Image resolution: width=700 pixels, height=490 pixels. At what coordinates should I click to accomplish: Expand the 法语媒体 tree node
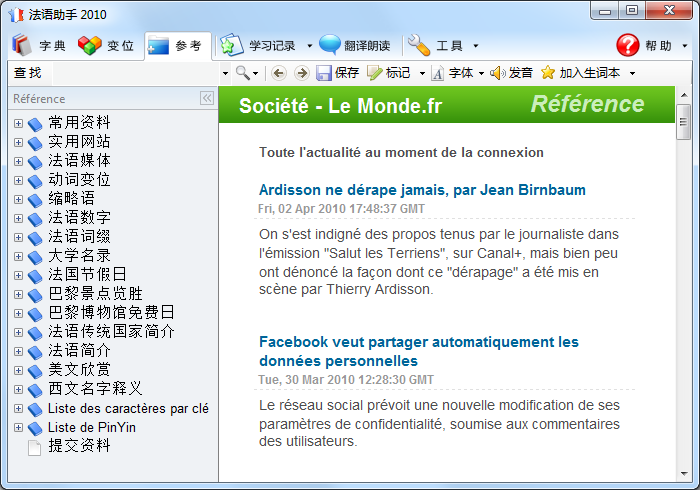click(18, 160)
